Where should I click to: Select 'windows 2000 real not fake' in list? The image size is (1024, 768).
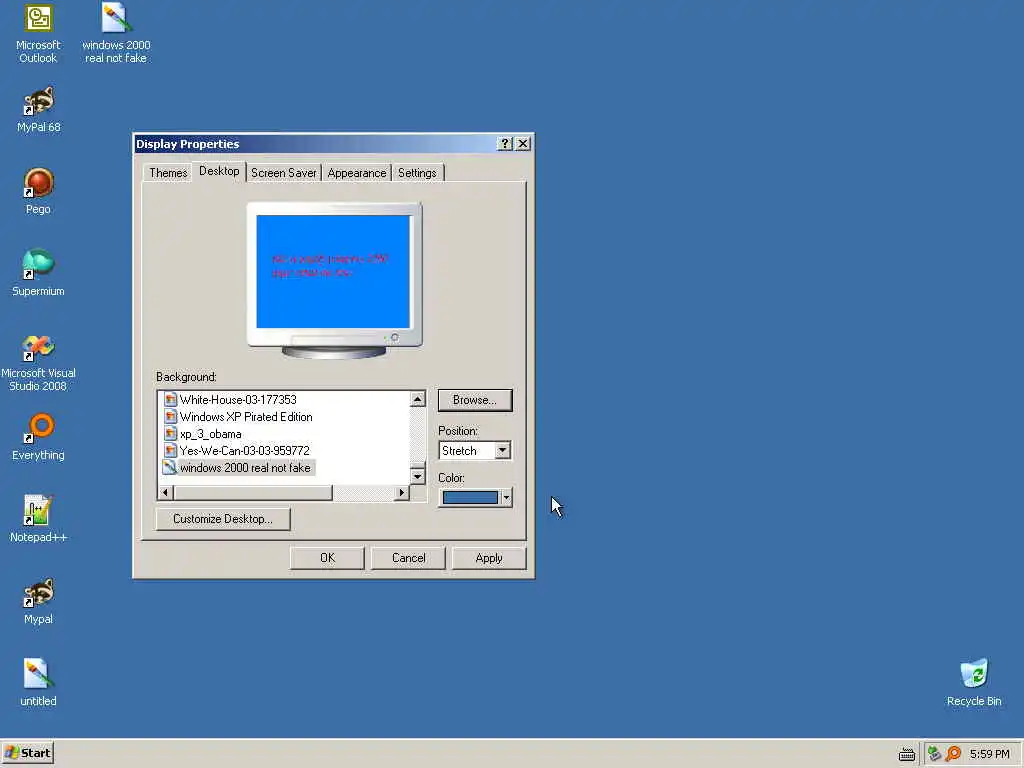click(x=246, y=468)
